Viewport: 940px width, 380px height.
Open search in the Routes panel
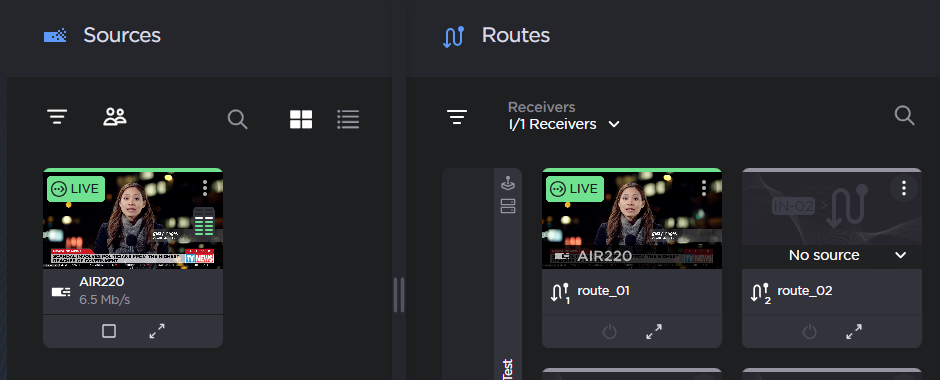point(904,115)
